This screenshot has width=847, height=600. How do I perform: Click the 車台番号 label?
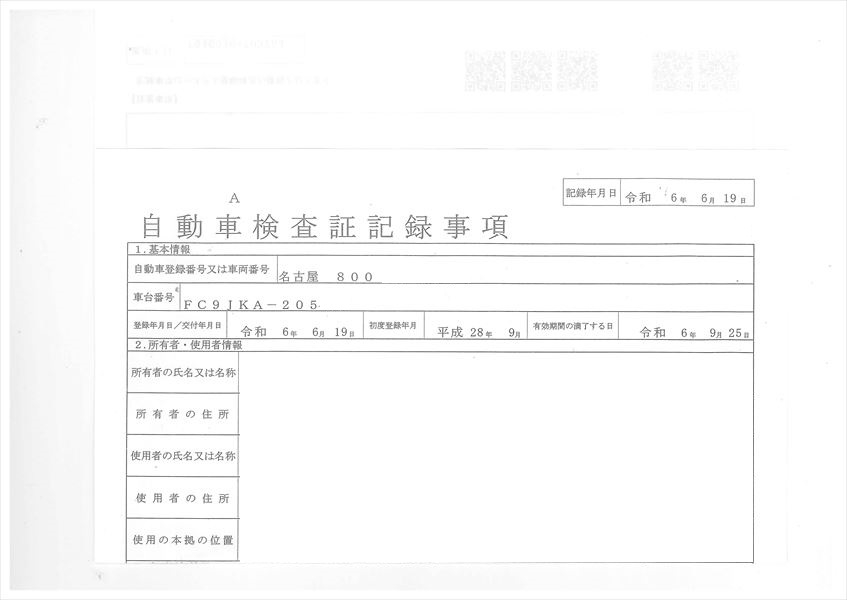coord(153,298)
